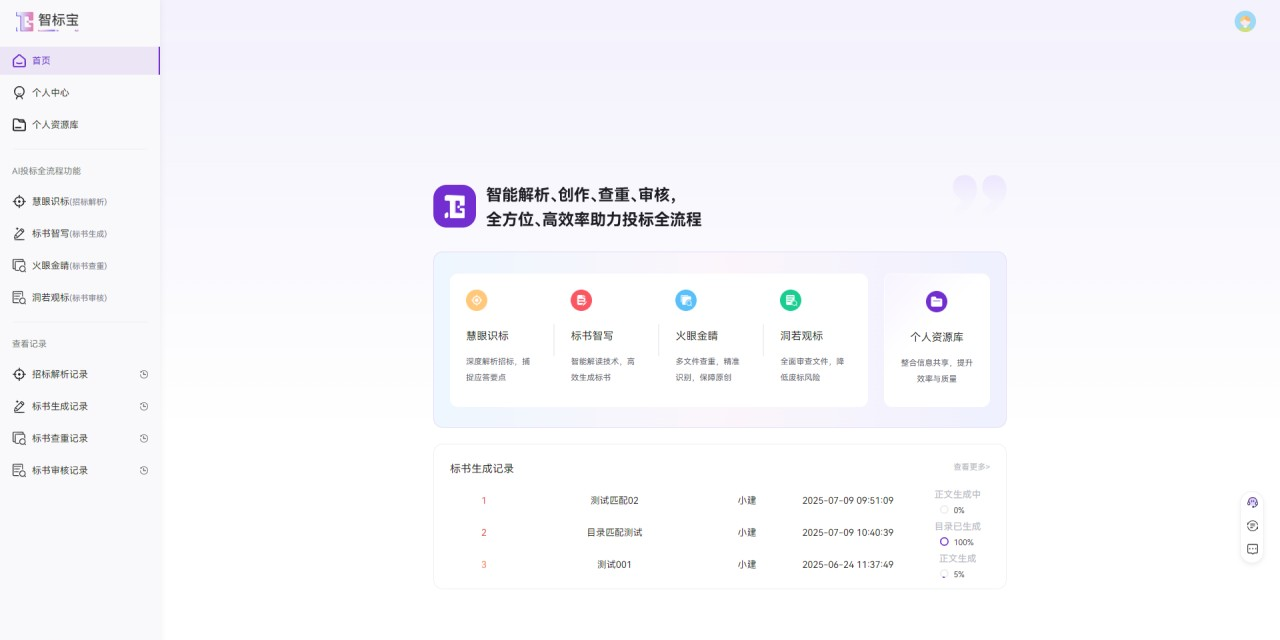Open the feedback chat bubble icon
This screenshot has width=1280, height=640.
[x=1252, y=549]
